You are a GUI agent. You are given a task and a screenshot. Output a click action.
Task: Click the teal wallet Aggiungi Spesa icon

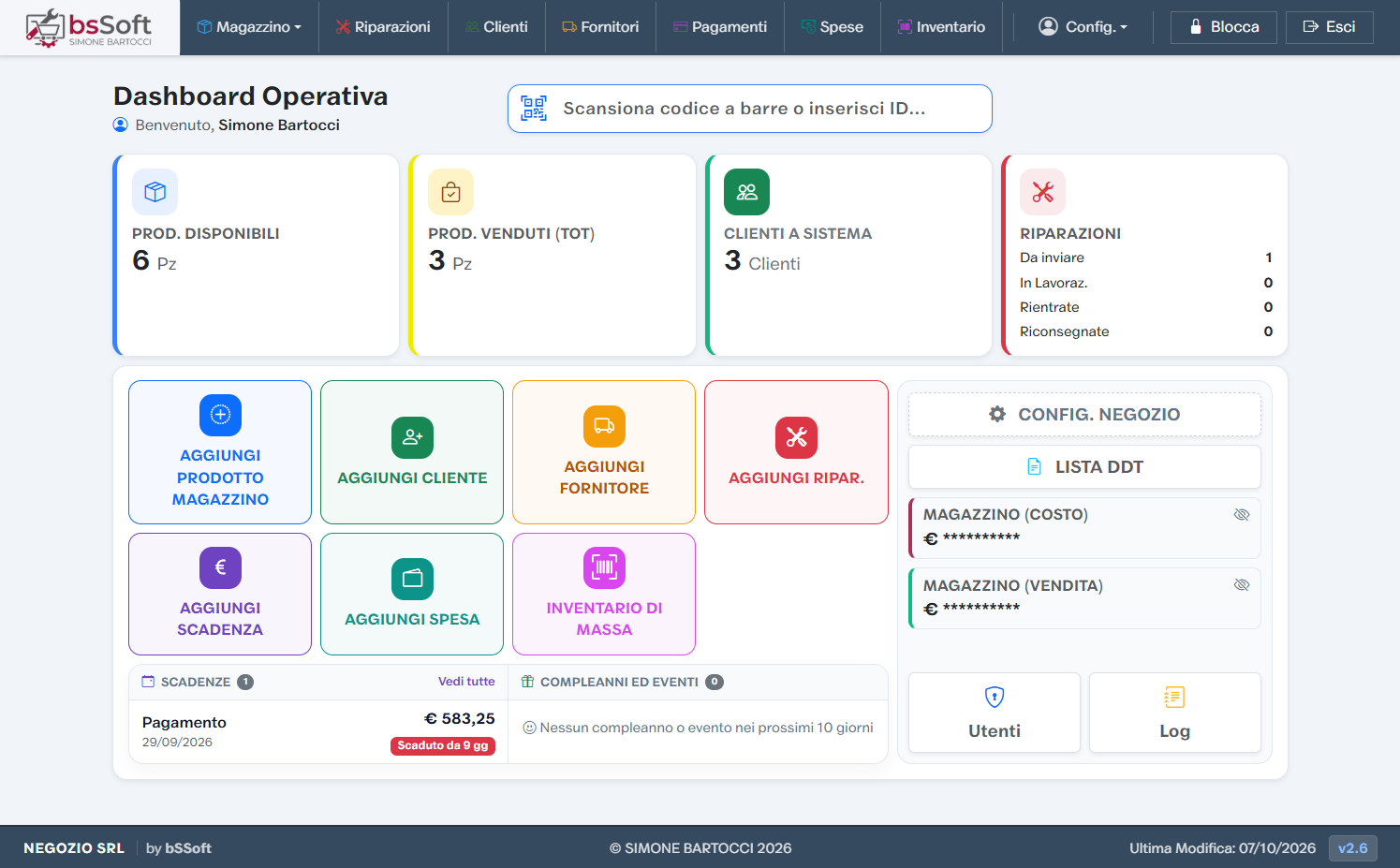click(x=412, y=579)
